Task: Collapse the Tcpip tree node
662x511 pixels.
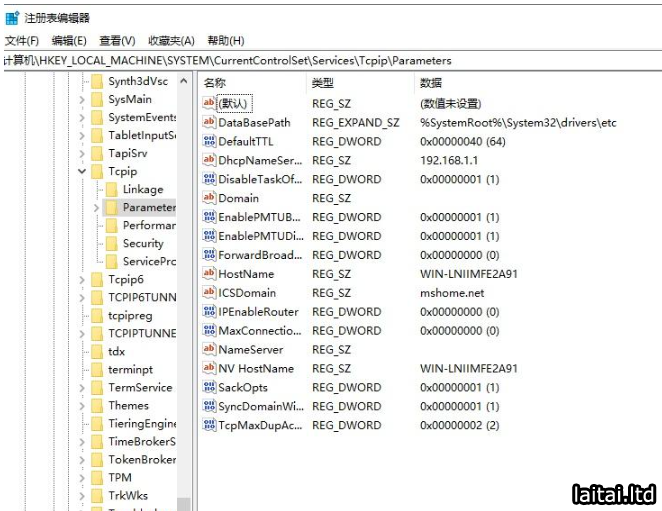Action: coord(82,172)
